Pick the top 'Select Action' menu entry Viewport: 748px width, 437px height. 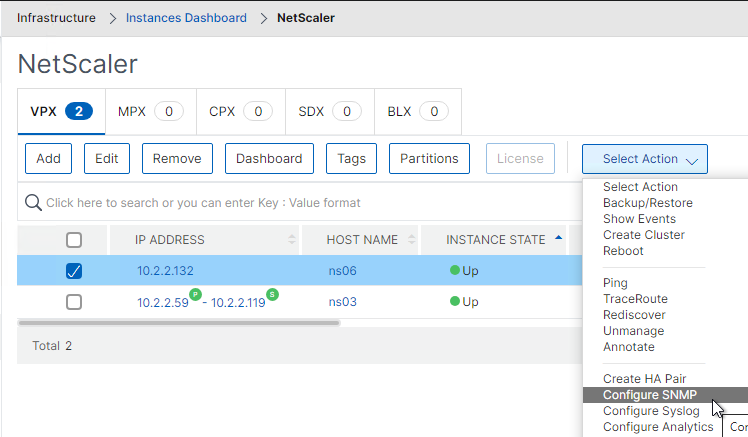(640, 187)
